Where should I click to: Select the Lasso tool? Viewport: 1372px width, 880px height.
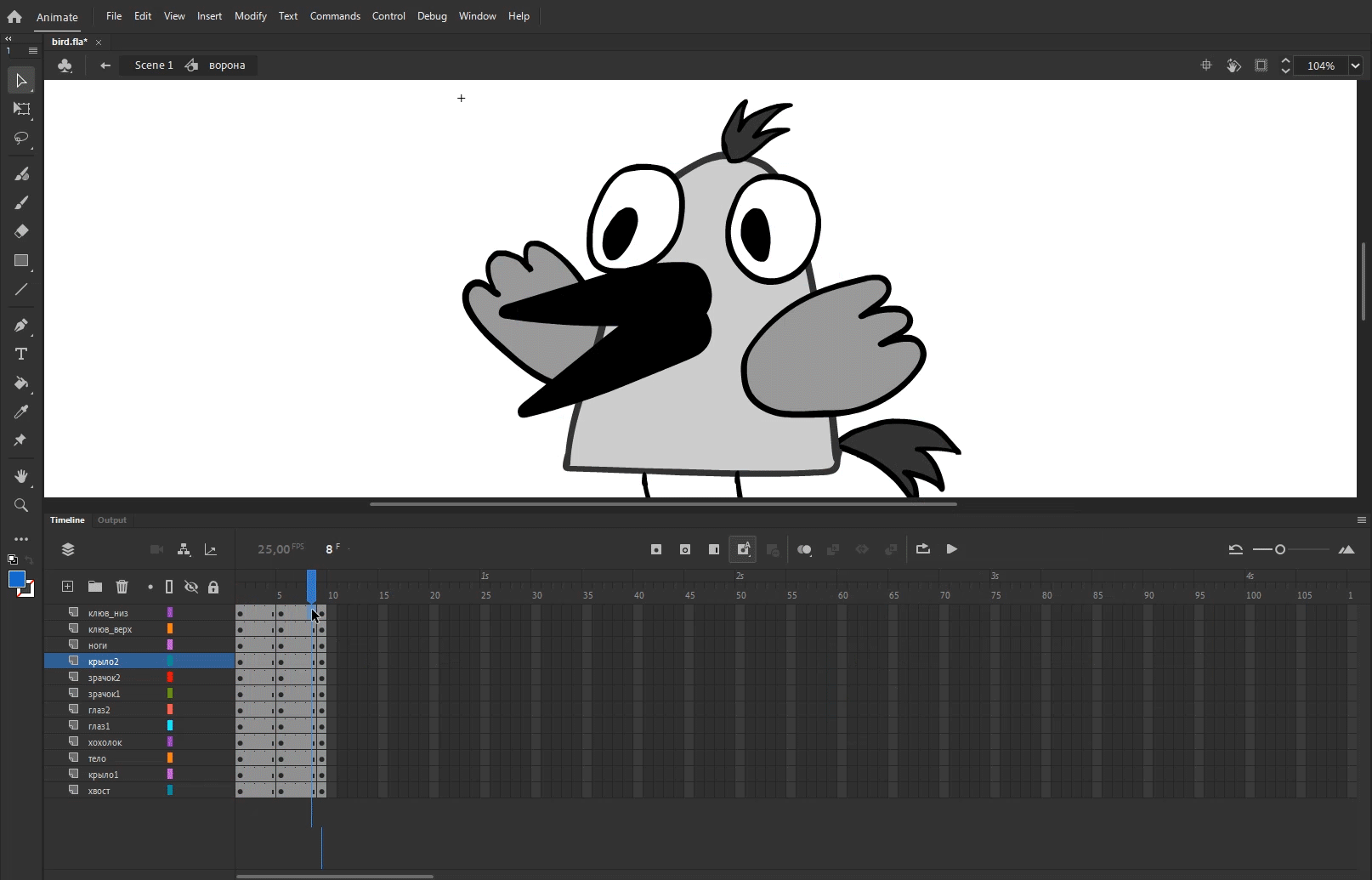point(21,138)
